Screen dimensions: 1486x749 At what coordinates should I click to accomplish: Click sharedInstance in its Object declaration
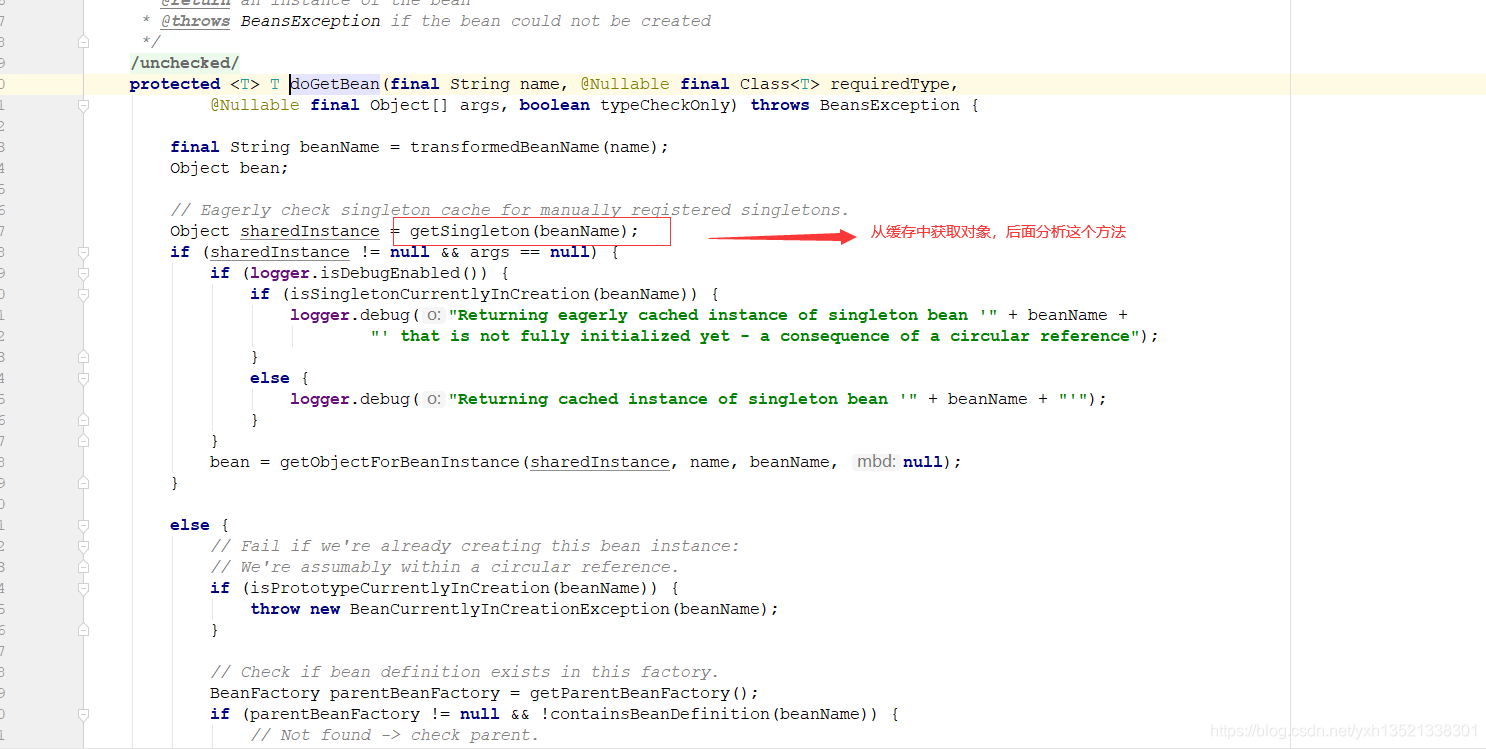pos(310,231)
